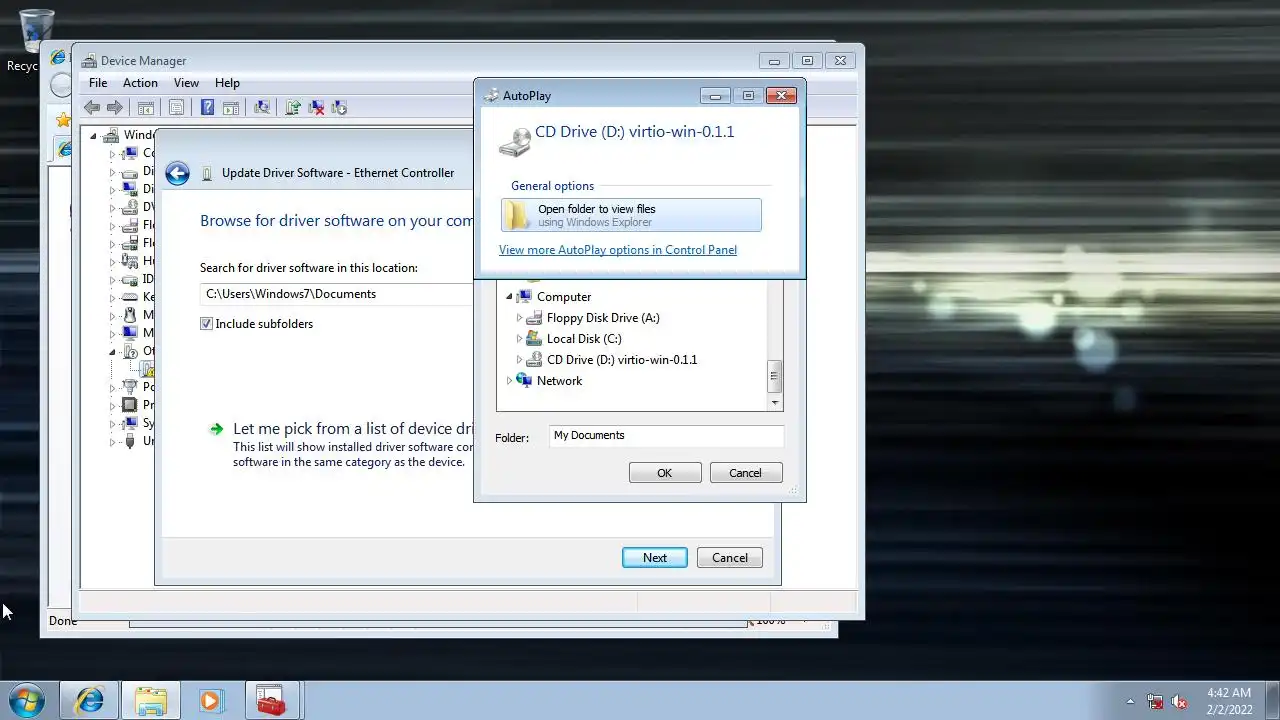Click Next in the Update Driver Software wizard
The height and width of the screenshot is (720, 1280).
[x=655, y=558]
